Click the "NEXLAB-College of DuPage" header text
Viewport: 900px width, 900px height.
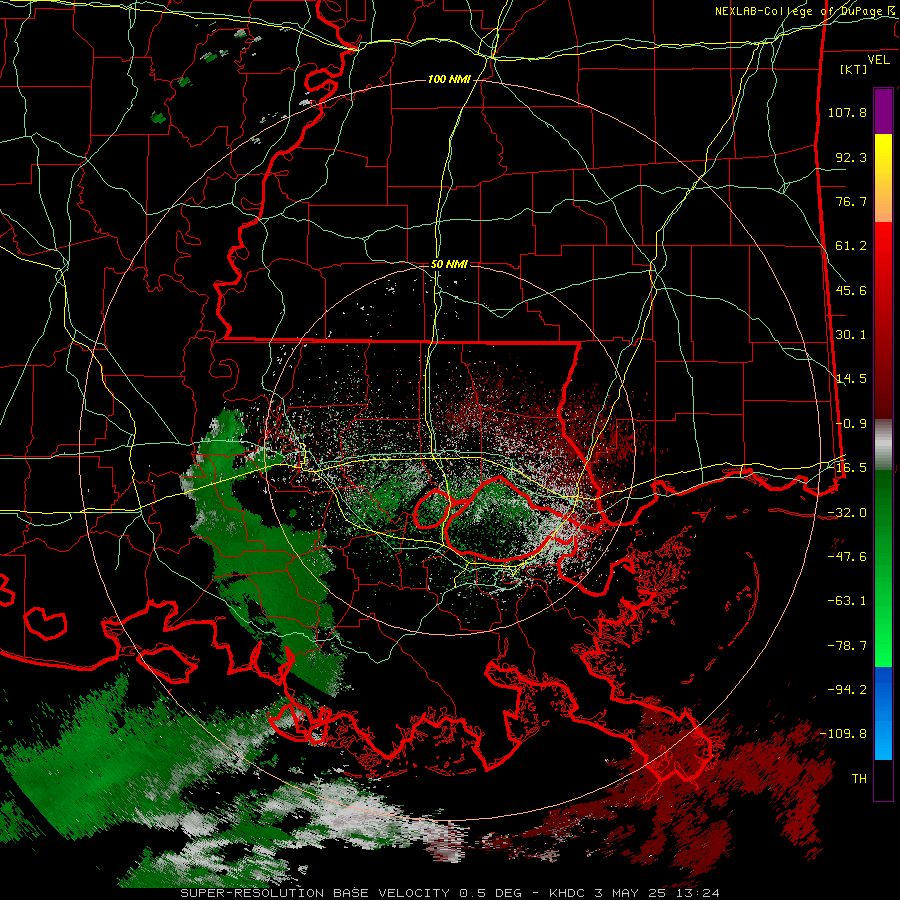tap(798, 11)
